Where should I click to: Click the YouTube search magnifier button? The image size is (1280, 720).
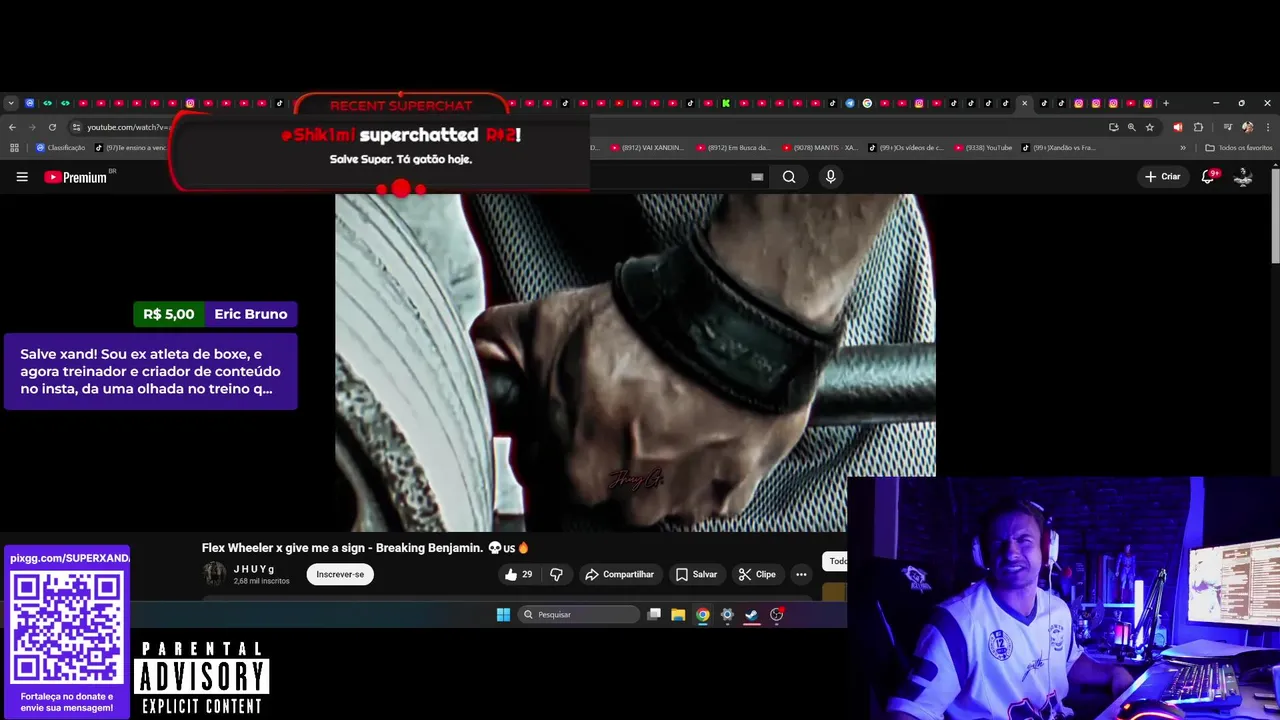point(789,177)
